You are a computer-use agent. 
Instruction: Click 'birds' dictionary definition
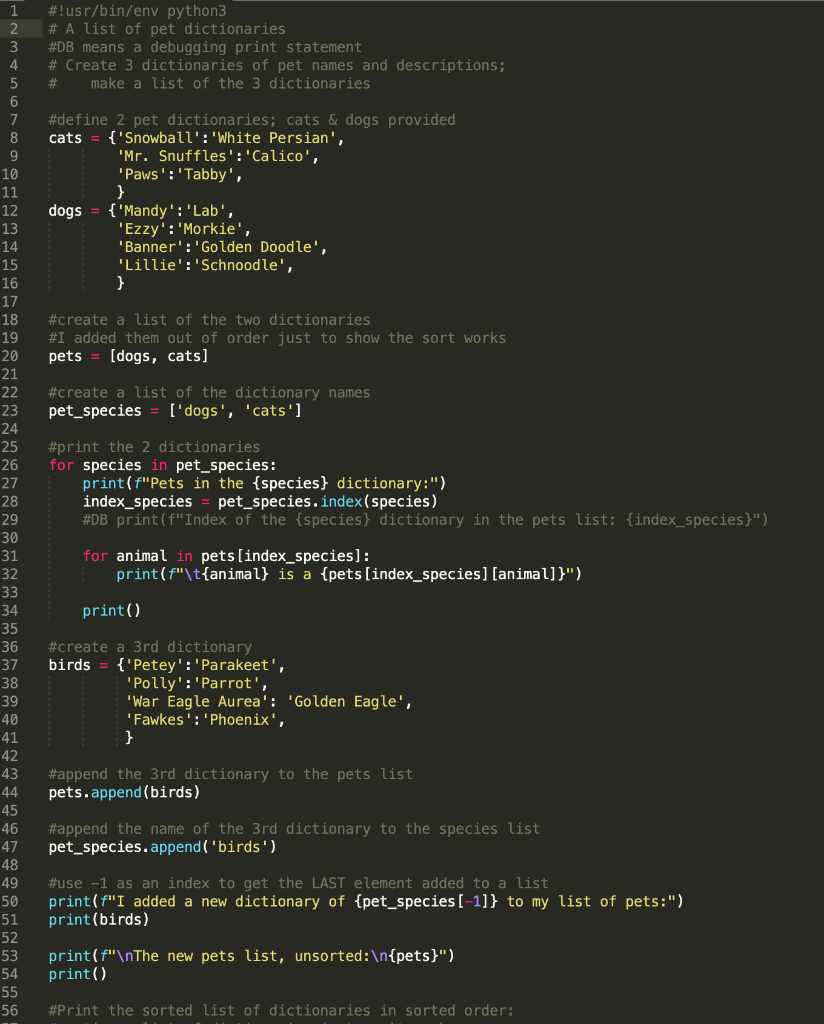click(x=69, y=665)
